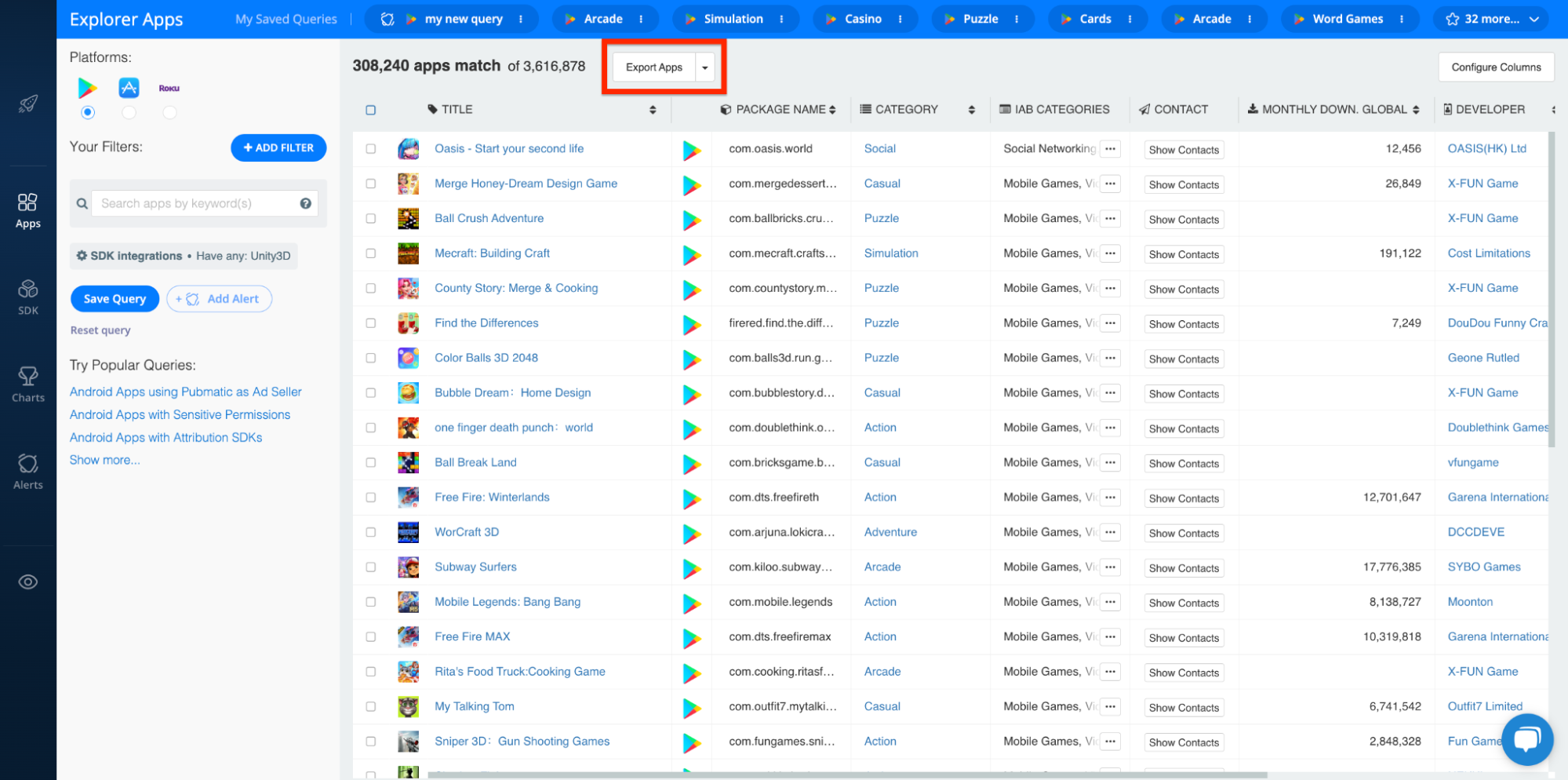Open the Casino query options dots
The height and width of the screenshot is (780, 1568).
coord(900,19)
